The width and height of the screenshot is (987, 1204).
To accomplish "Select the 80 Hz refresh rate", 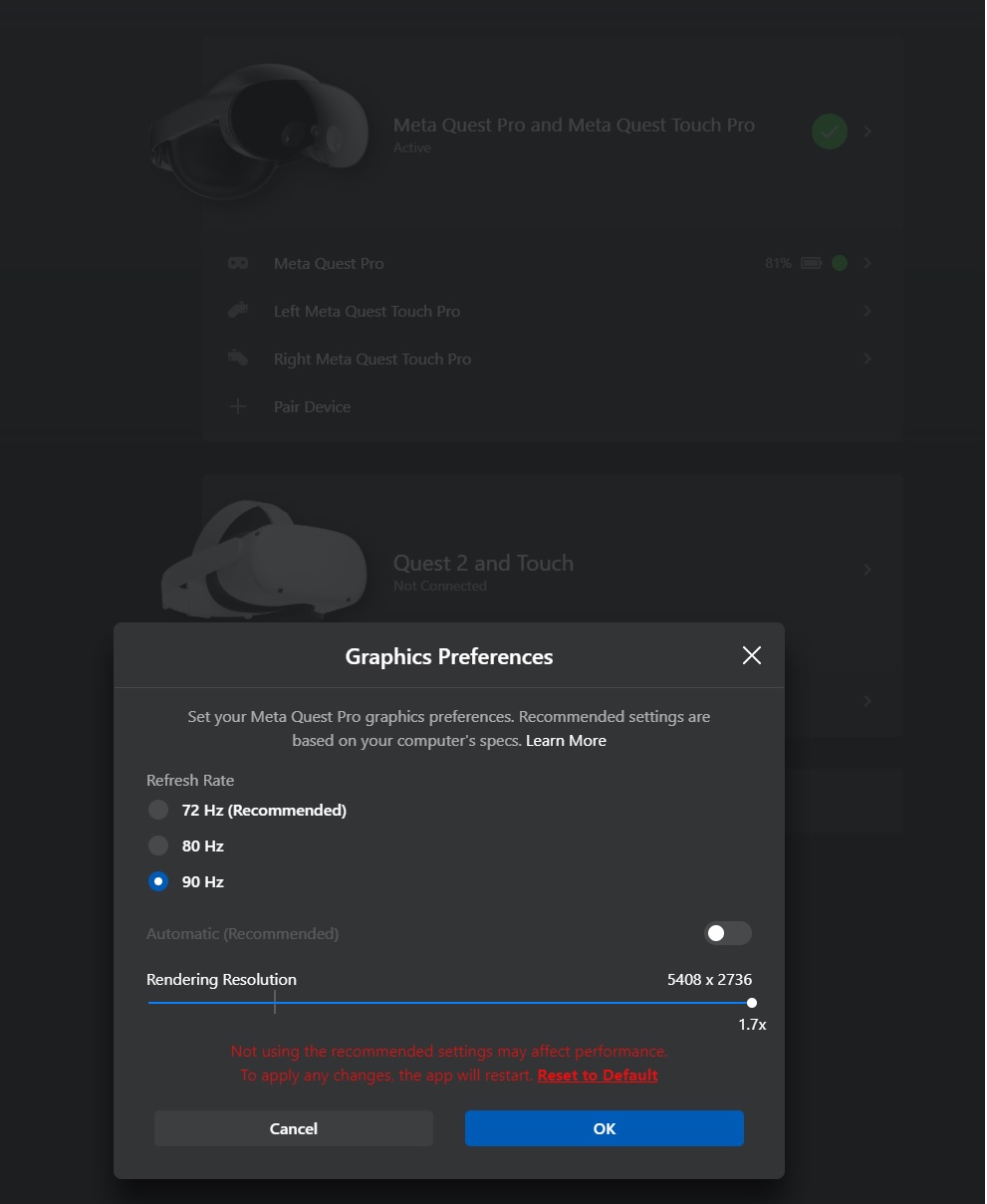I will [x=158, y=845].
